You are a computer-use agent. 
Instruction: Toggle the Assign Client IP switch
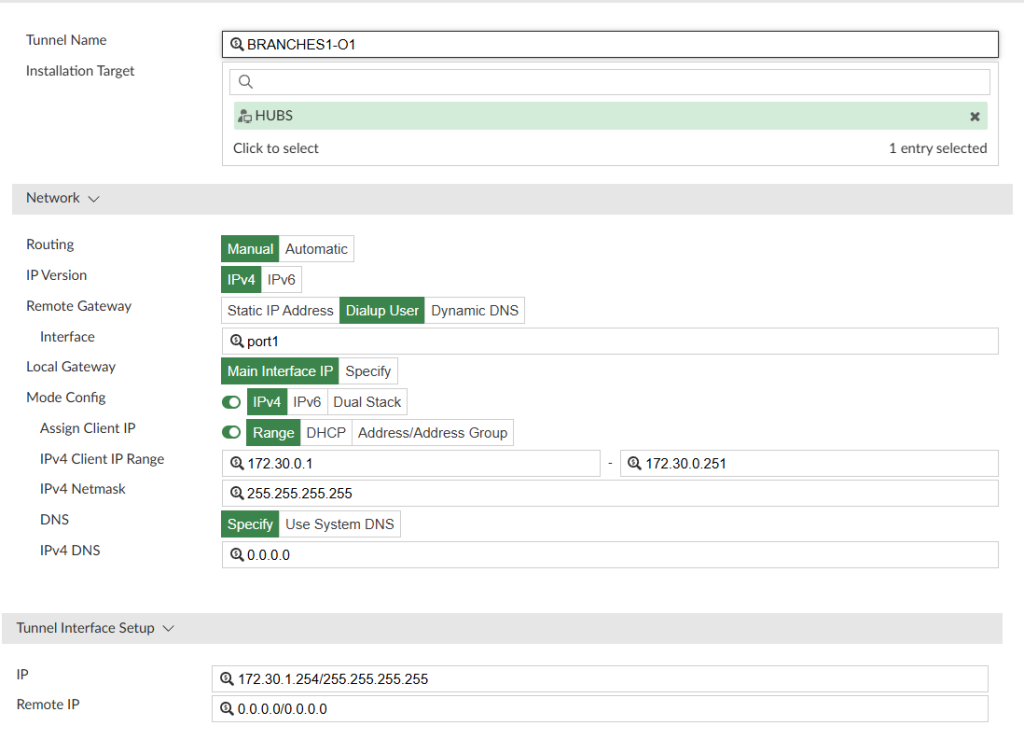[x=231, y=432]
